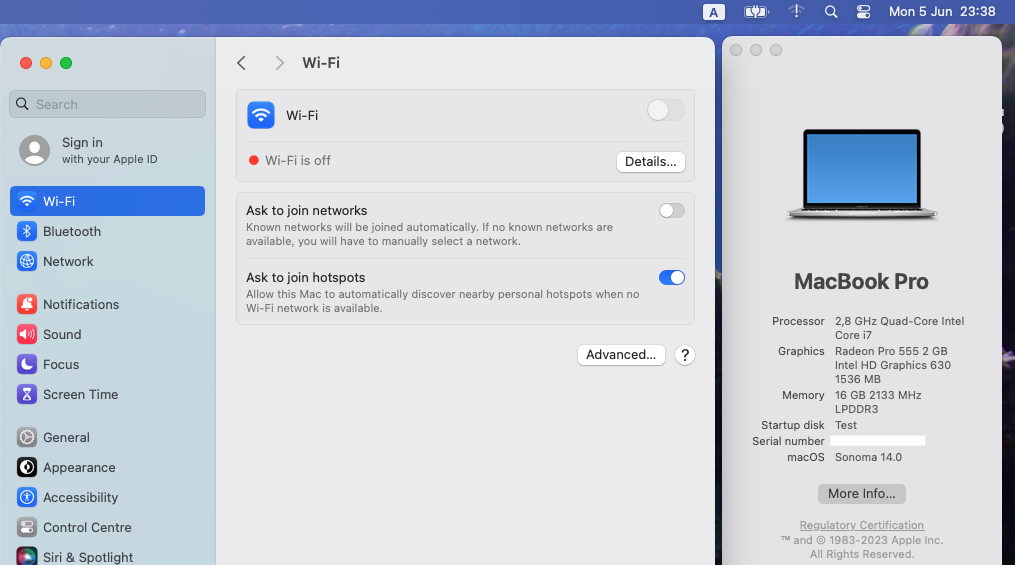The width and height of the screenshot is (1015, 565).
Task: Select the macOS Sonoma 14.0 value
Action: pyautogui.click(x=868, y=457)
